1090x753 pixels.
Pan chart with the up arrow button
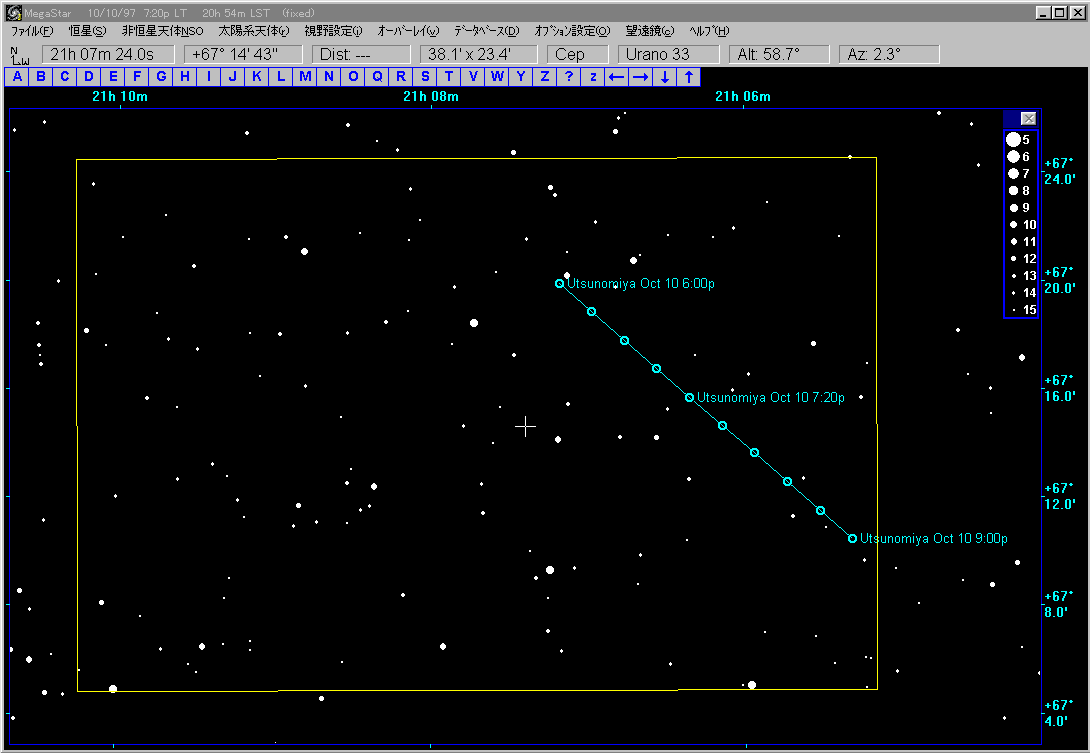point(689,76)
